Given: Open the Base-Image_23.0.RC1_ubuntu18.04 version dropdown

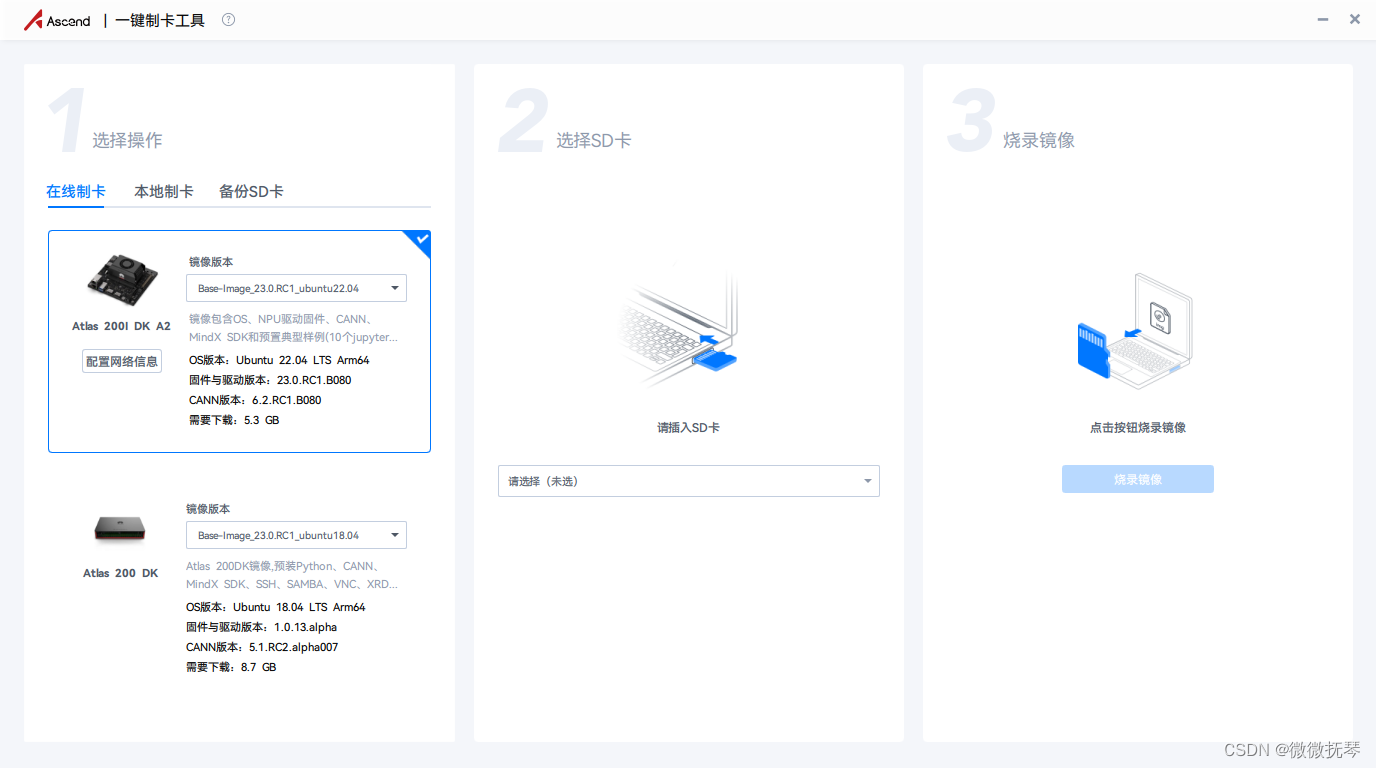Looking at the screenshot, I should coord(296,535).
